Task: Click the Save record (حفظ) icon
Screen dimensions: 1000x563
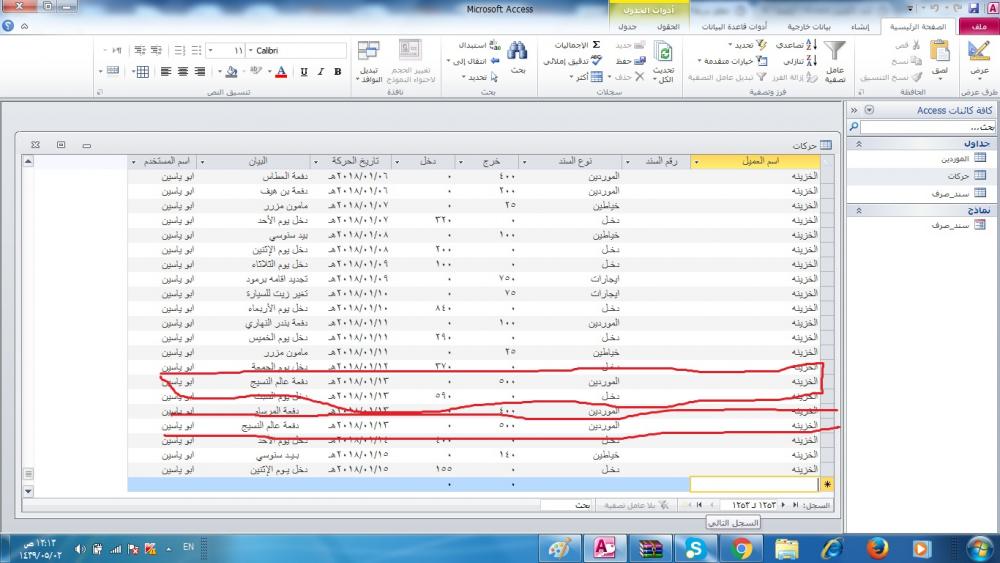Action: (x=640, y=61)
